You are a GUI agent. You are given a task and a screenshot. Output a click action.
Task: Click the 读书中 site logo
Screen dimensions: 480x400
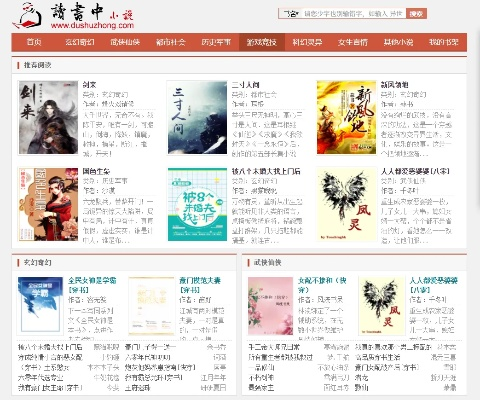[73, 16]
